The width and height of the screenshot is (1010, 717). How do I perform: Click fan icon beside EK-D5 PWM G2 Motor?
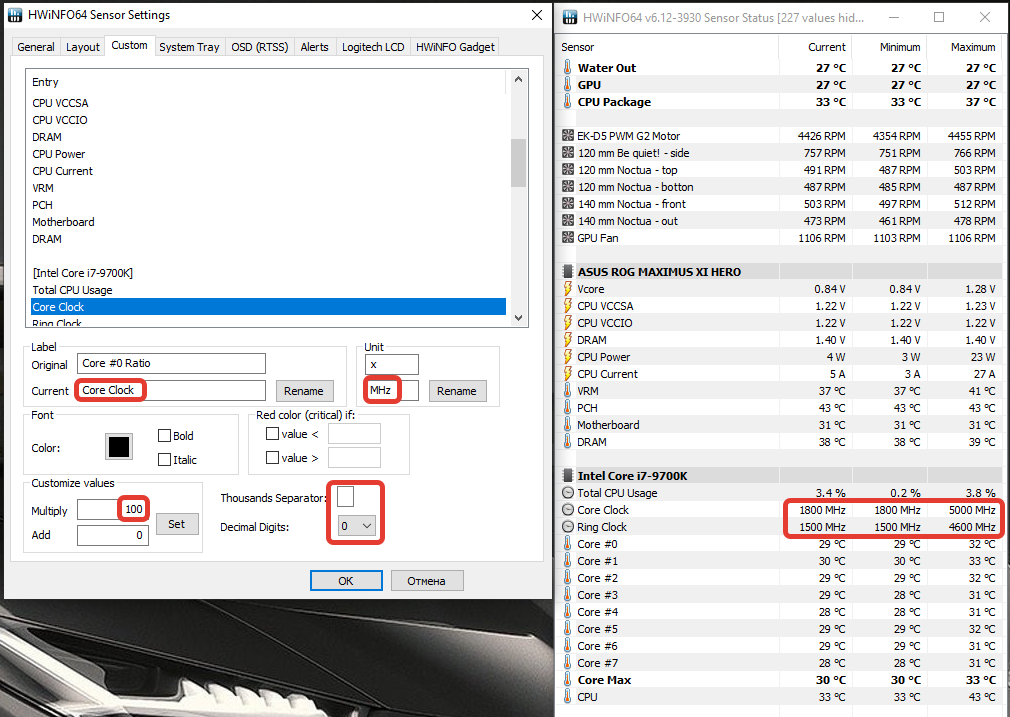click(x=567, y=136)
